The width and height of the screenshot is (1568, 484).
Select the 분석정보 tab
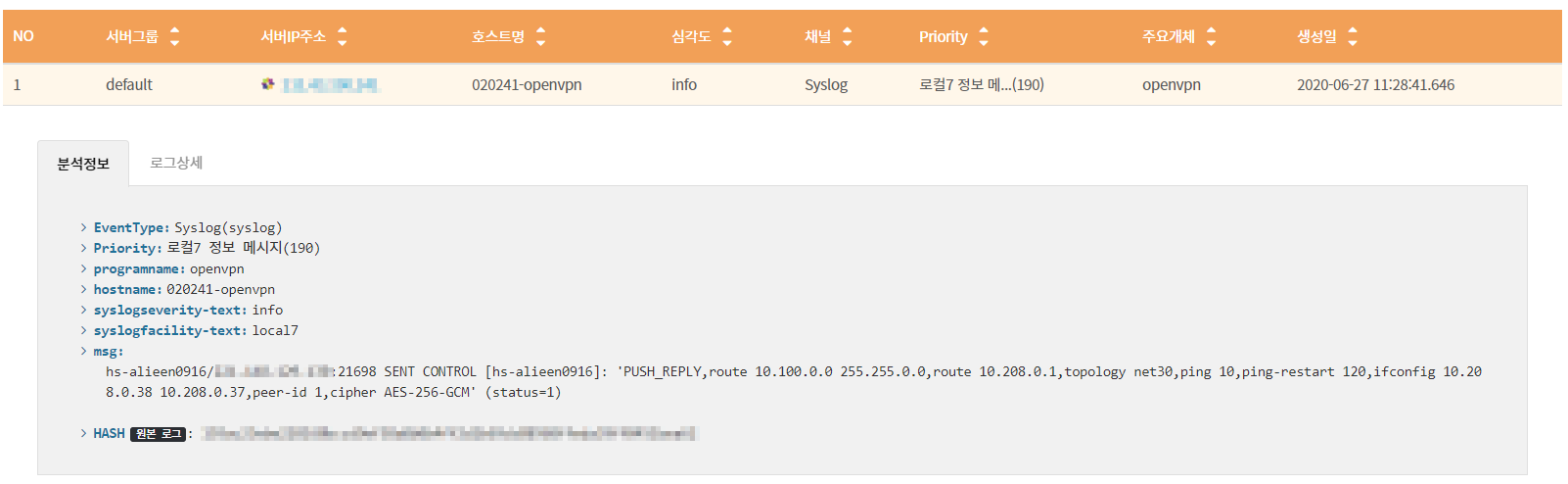[x=83, y=164]
